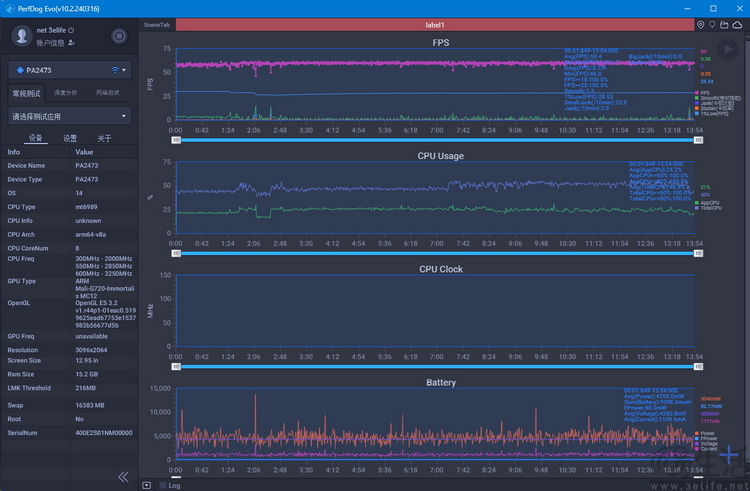The height and width of the screenshot is (491, 750).
Task: Open 账户信息 account info icon
Action: pos(71,43)
